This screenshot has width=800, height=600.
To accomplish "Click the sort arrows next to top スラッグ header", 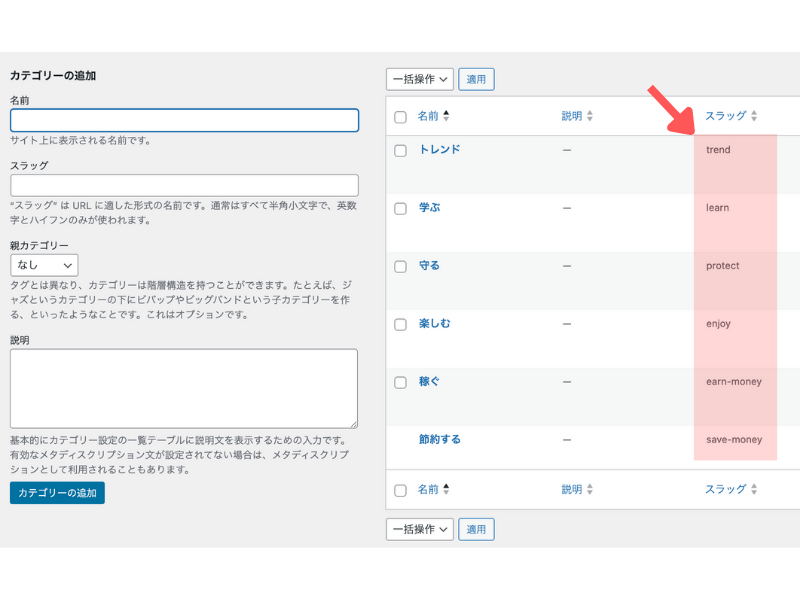I will 754,116.
